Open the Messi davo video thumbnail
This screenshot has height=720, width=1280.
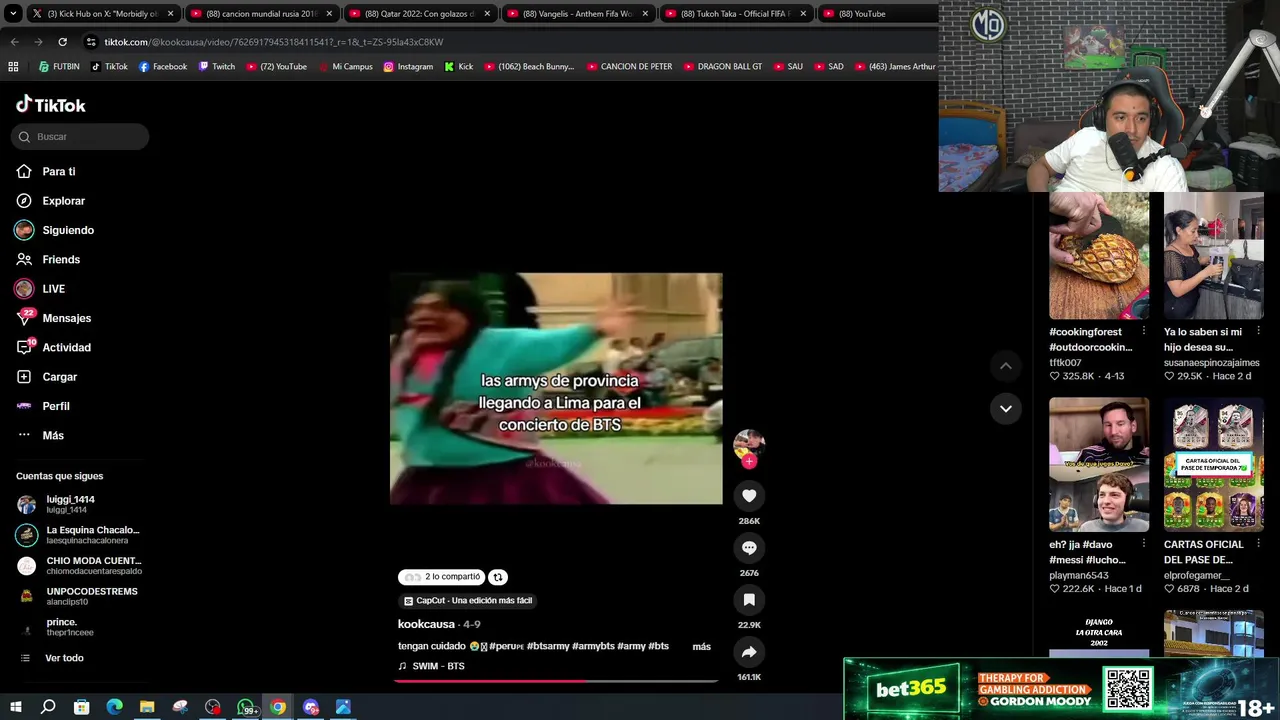click(1099, 464)
